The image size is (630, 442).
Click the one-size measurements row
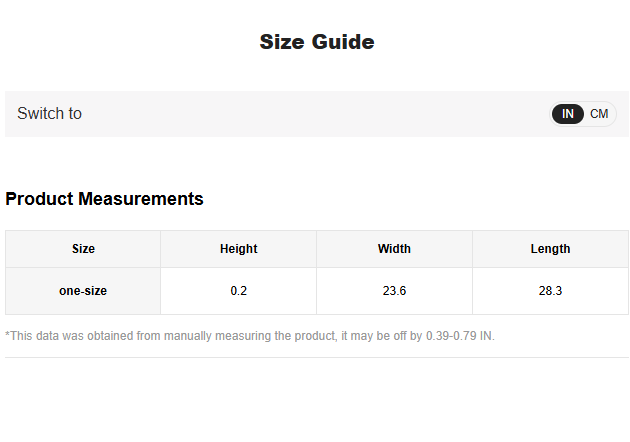pyautogui.click(x=317, y=291)
